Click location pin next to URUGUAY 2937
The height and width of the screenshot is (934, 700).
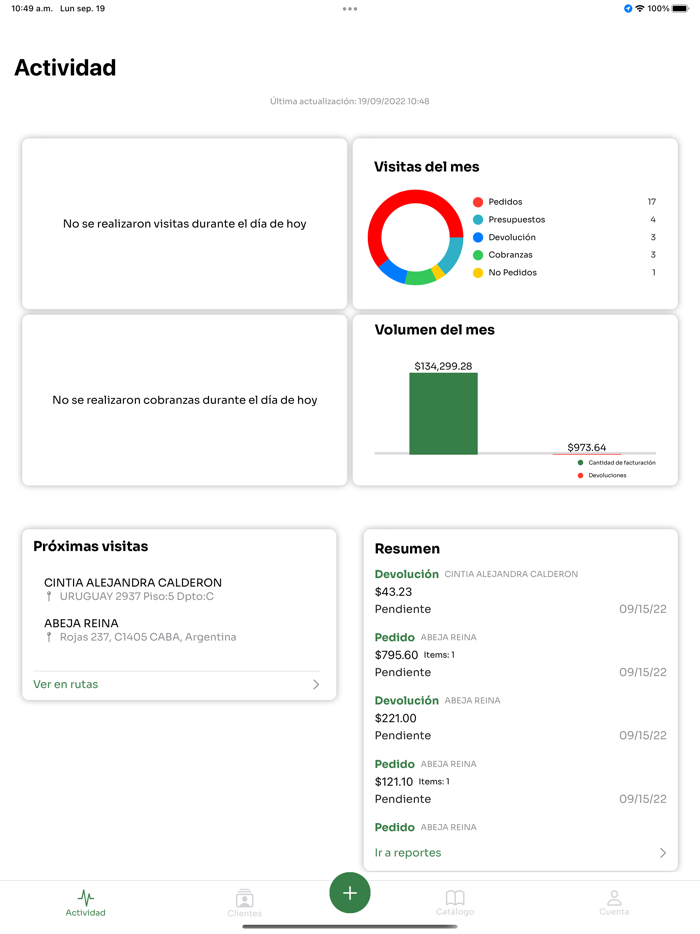49,596
